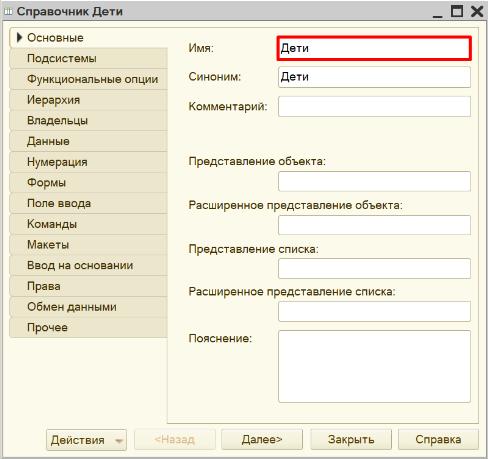Open the Основные tab

[89, 38]
